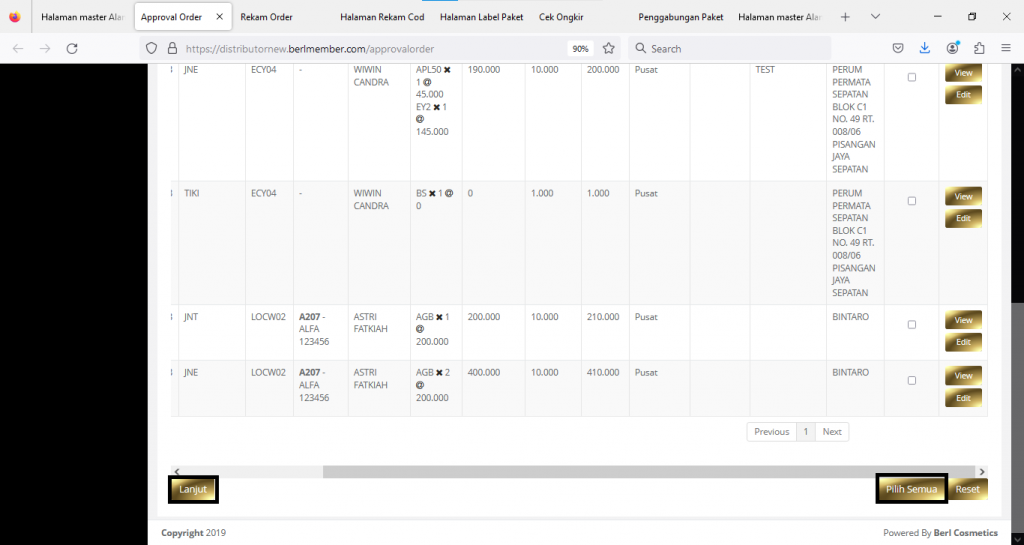Switch to the Cek Ongkir tab
This screenshot has height=545, width=1024.
[561, 17]
